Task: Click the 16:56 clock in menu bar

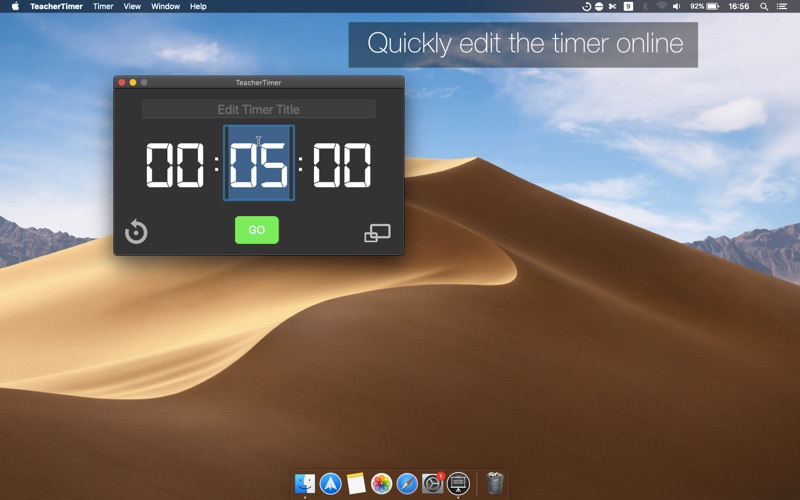Action: pyautogui.click(x=739, y=7)
